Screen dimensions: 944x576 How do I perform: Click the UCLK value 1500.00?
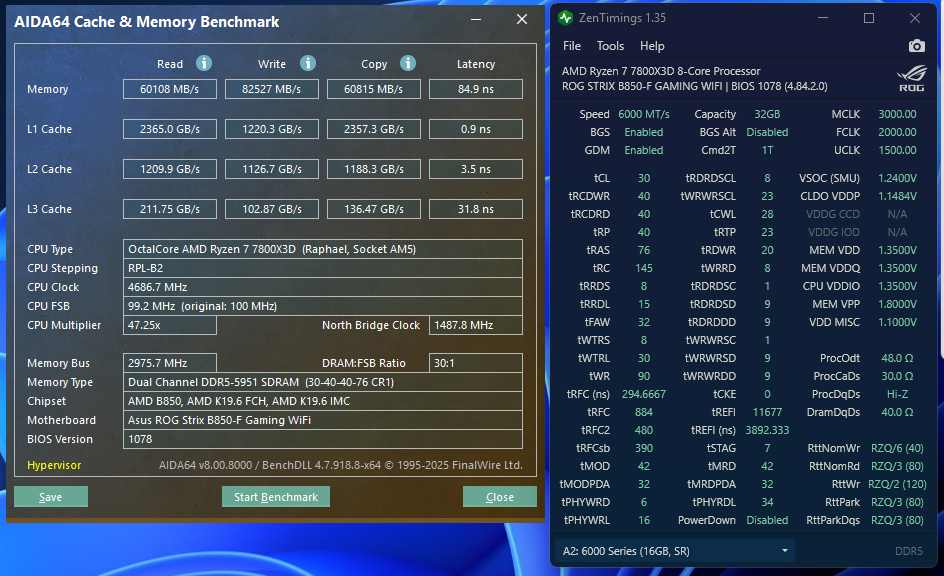click(897, 150)
